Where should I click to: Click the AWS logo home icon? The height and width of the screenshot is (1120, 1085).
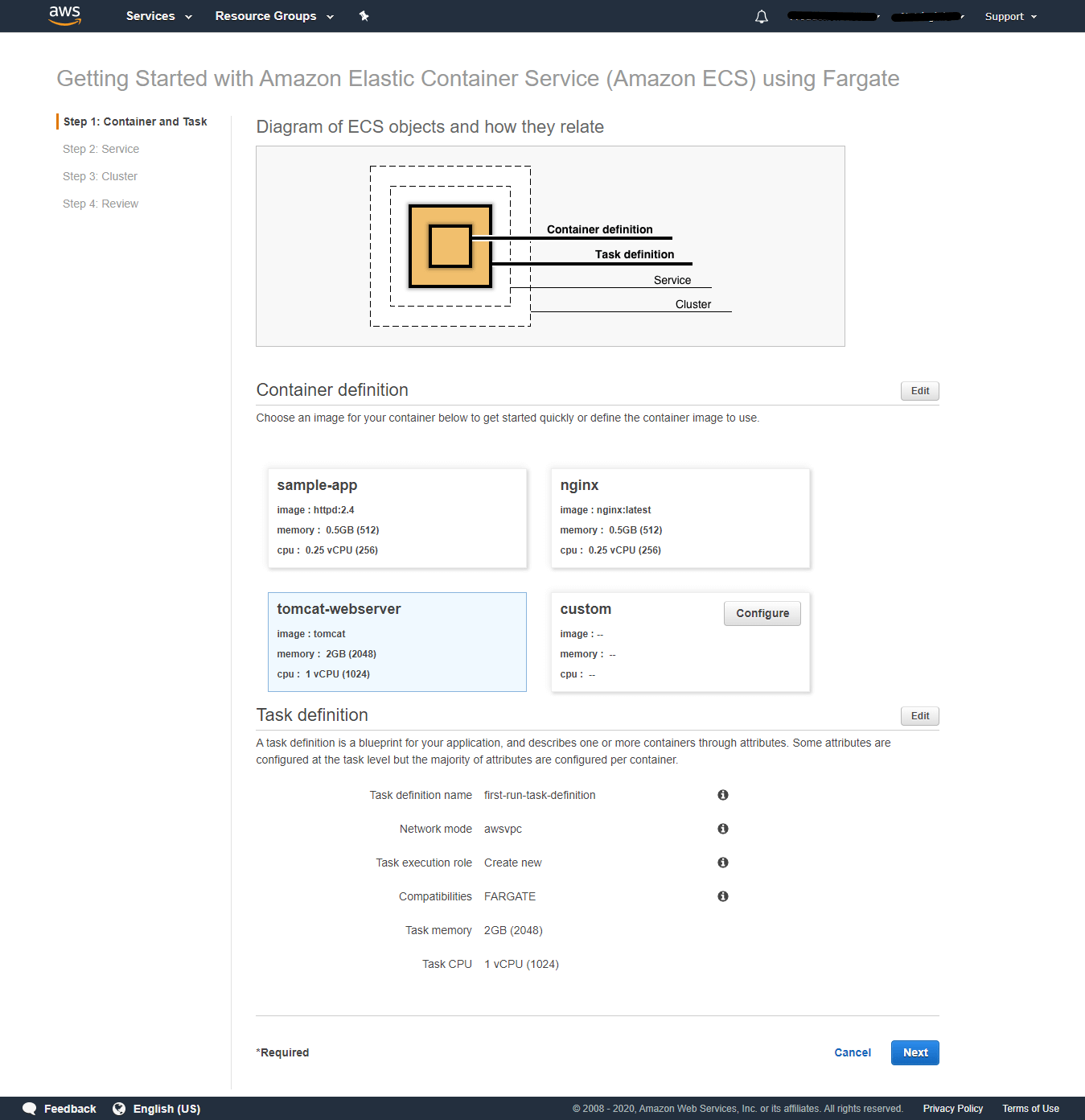tap(65, 15)
